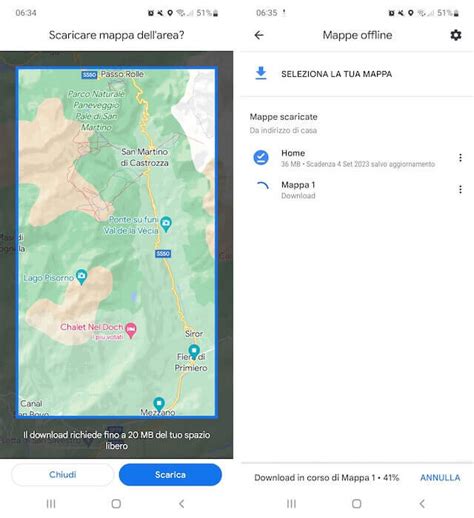Open the Home offline map entry

(357, 158)
